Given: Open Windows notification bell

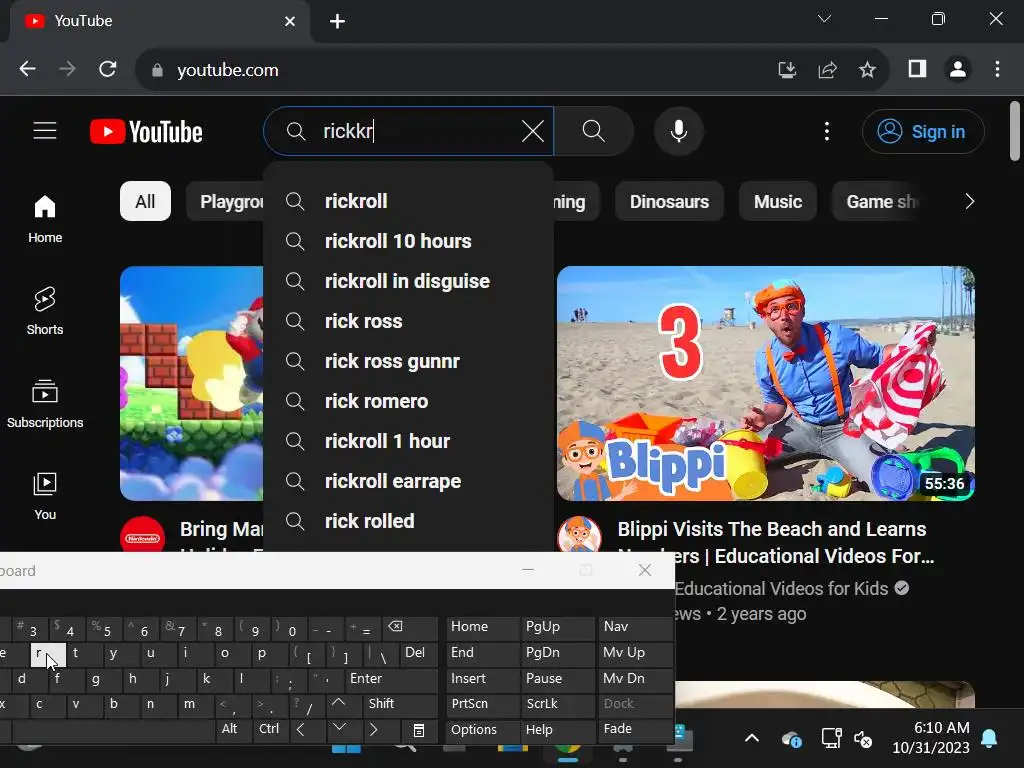Looking at the screenshot, I should coord(989,739).
